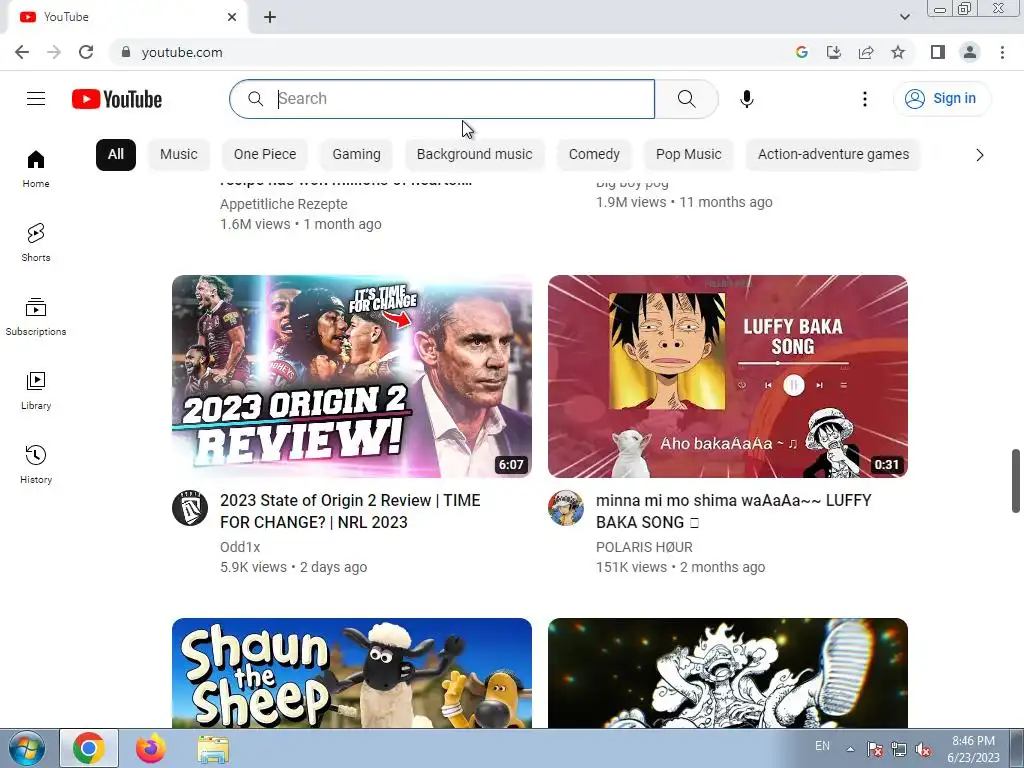Select the Comedy category chip
The image size is (1024, 768).
(594, 155)
